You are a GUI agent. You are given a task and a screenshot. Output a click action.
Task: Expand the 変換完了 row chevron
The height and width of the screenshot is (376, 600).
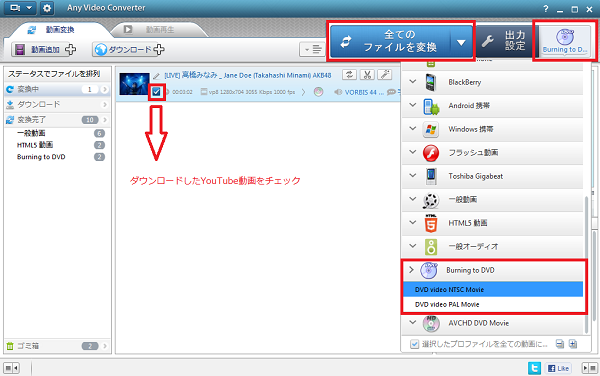pyautogui.click(x=104, y=120)
